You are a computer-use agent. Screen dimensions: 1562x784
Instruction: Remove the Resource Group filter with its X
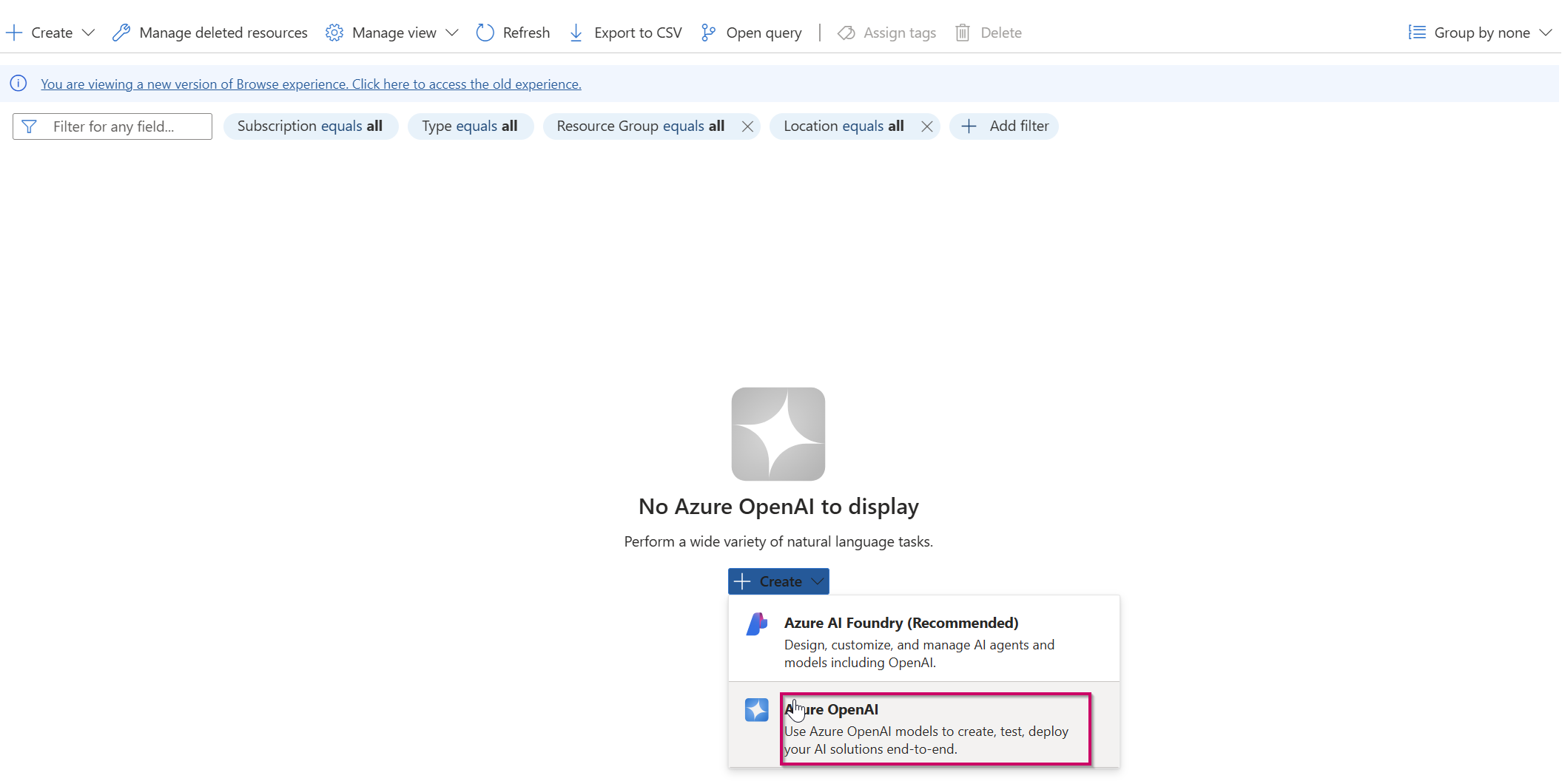747,126
